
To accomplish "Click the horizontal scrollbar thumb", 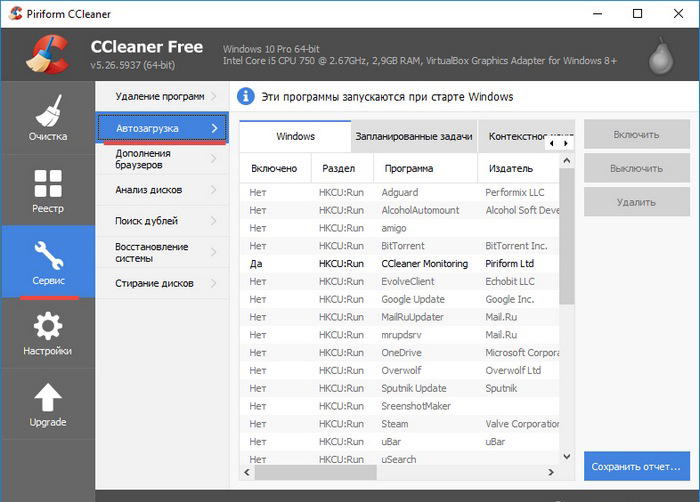I will pyautogui.click(x=316, y=472).
